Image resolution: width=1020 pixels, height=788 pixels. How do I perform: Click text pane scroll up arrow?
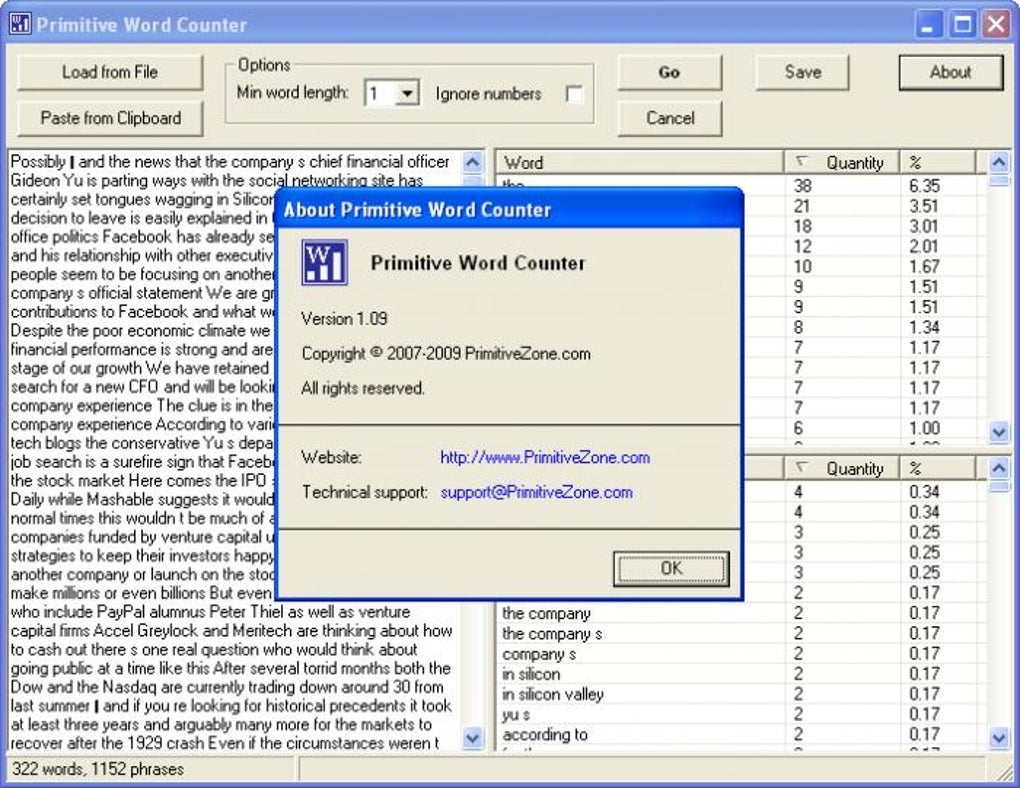tap(473, 162)
